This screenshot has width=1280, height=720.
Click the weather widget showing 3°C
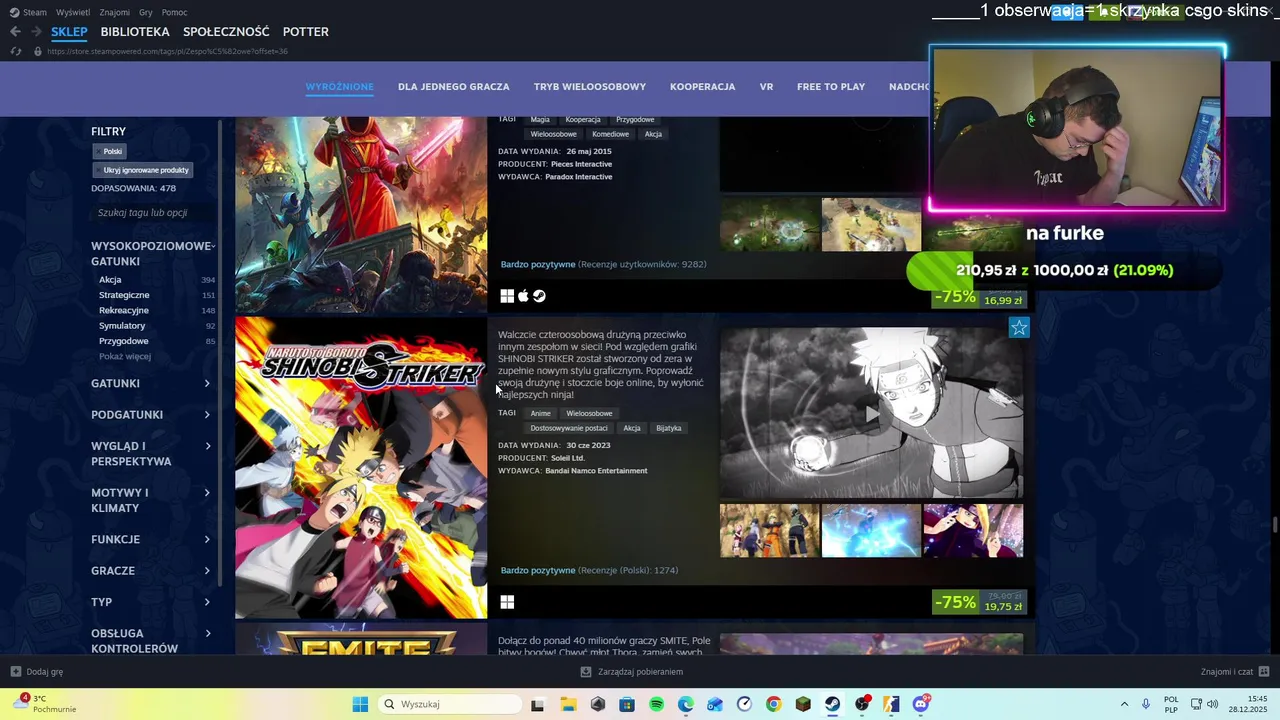point(44,704)
